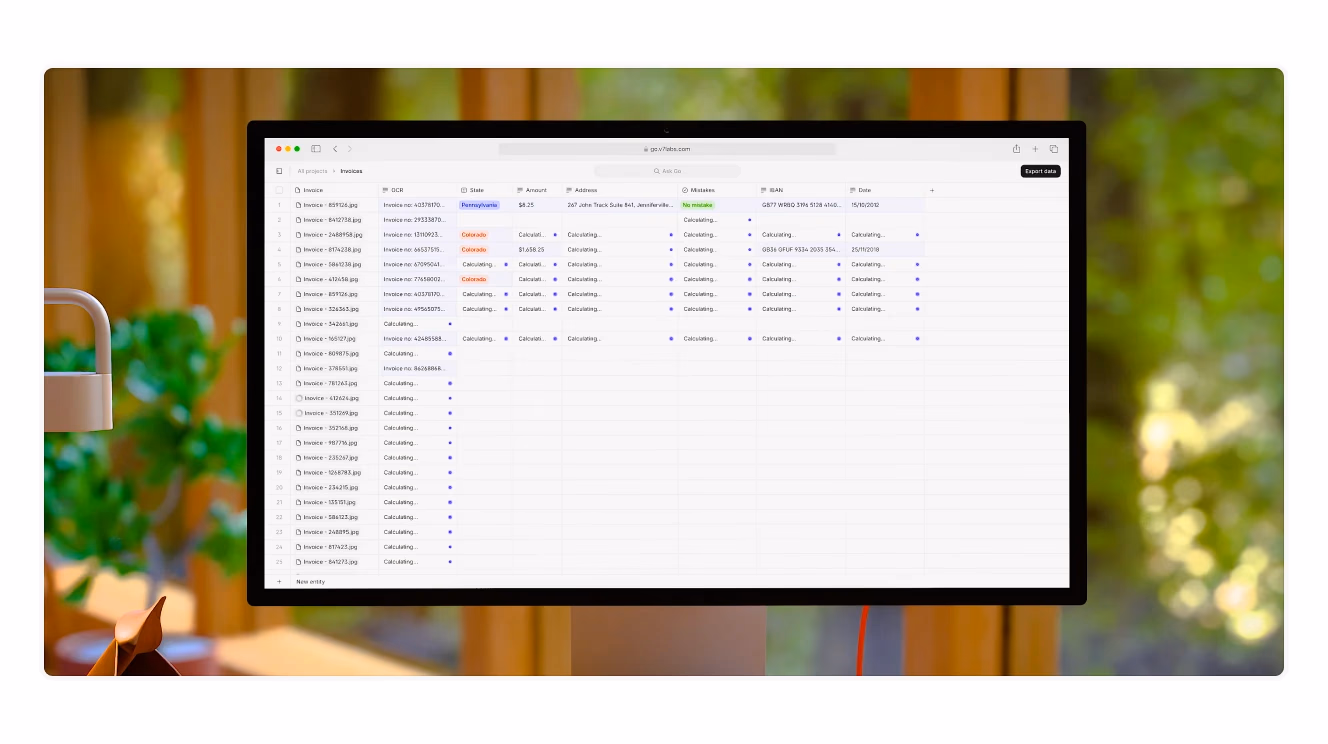Tick the select-all checkbox in header row
1328x744 pixels.
click(279, 190)
